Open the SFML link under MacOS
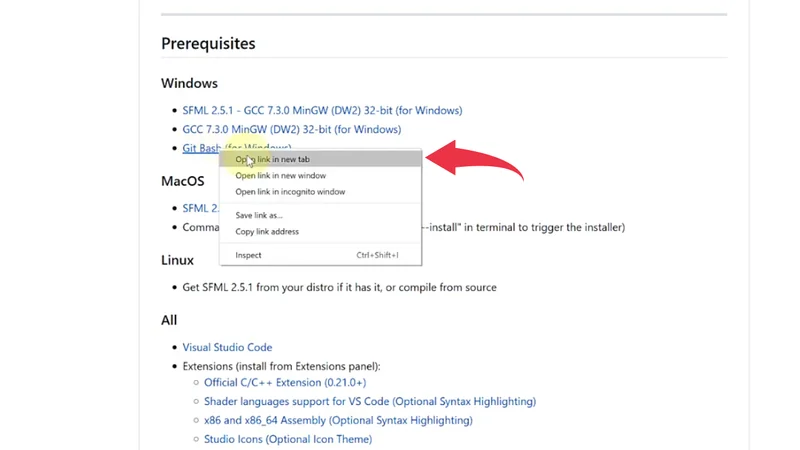 click(x=194, y=208)
